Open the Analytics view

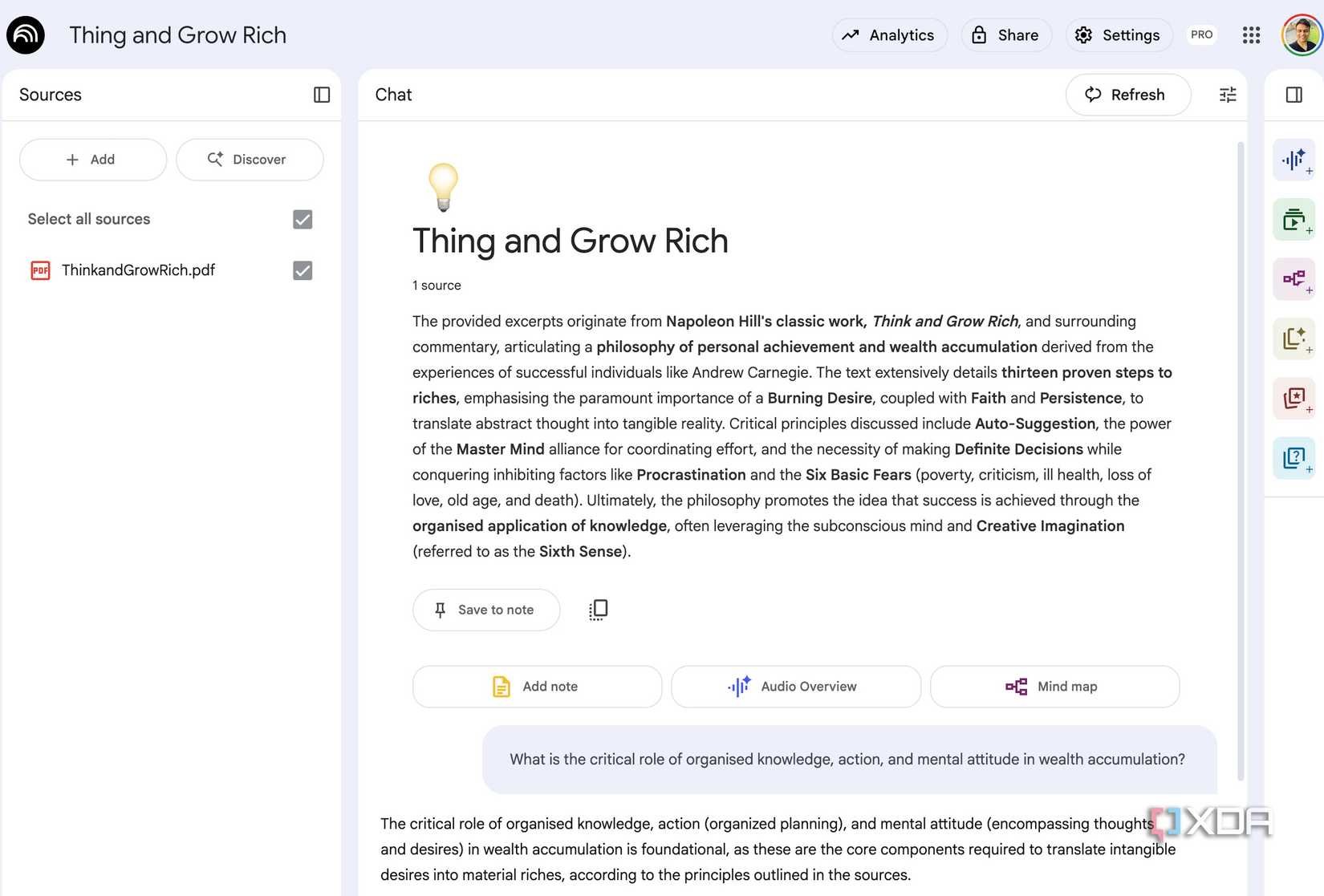[x=889, y=35]
